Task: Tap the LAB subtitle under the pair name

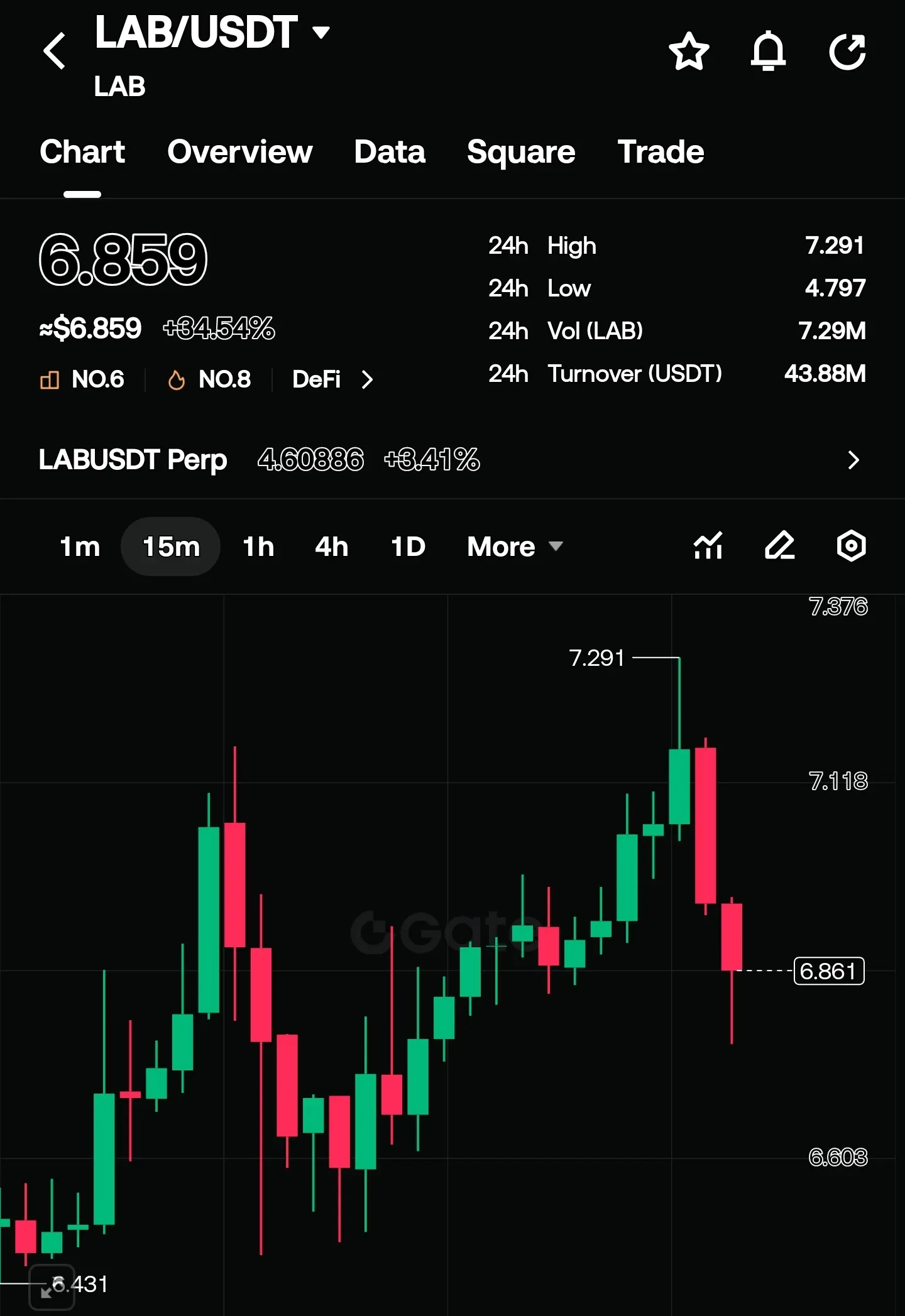Action: 119,86
